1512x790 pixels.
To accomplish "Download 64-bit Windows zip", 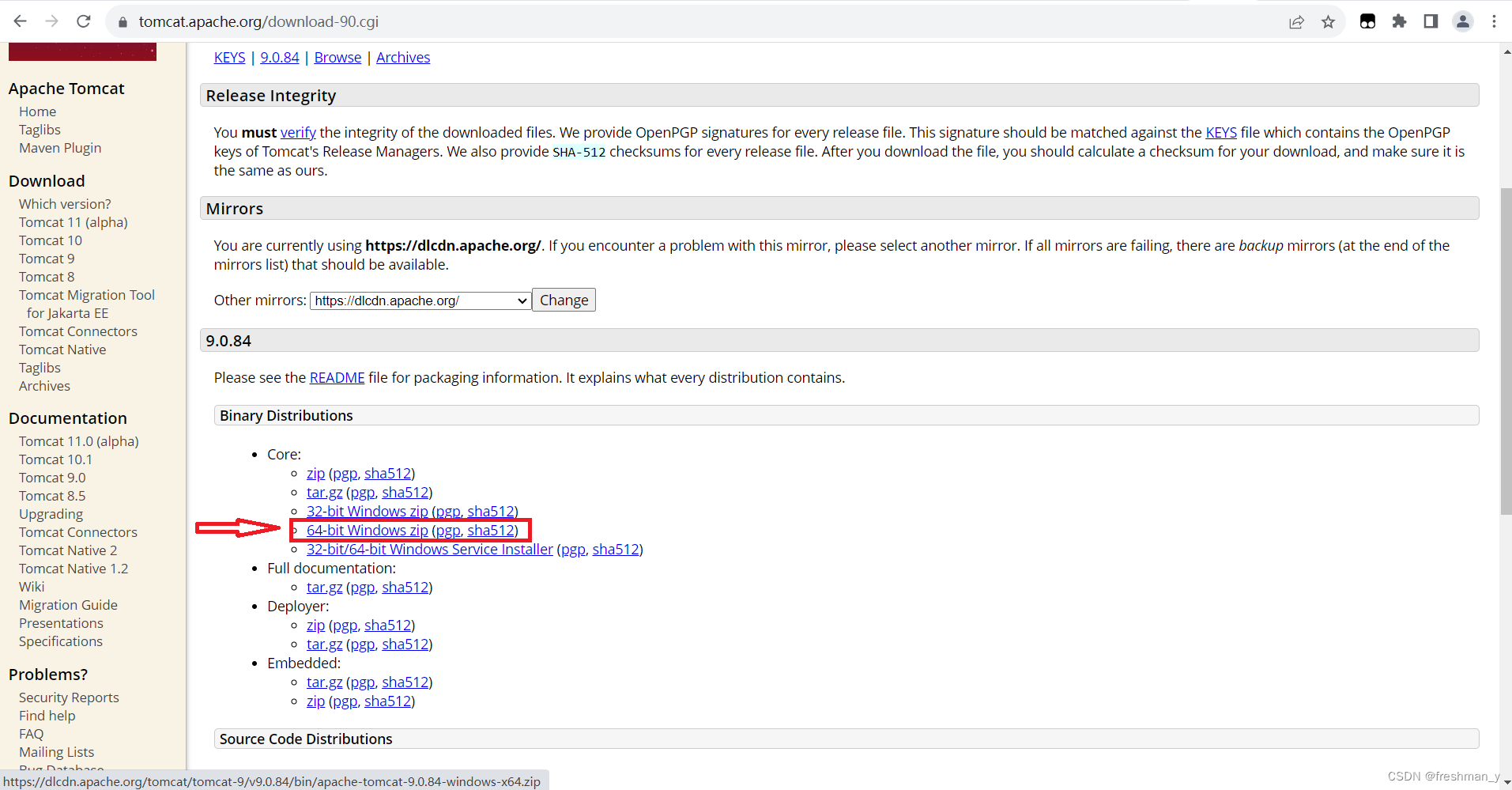I will (x=368, y=530).
